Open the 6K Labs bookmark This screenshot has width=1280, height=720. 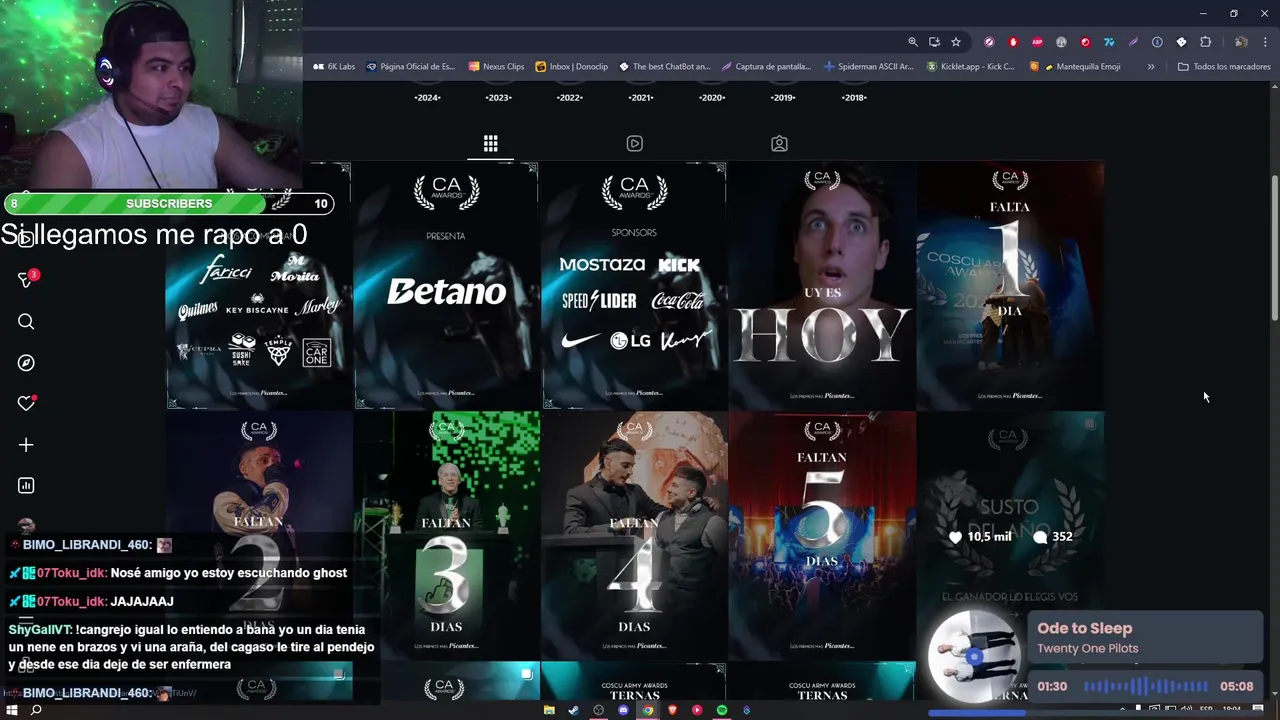click(334, 66)
